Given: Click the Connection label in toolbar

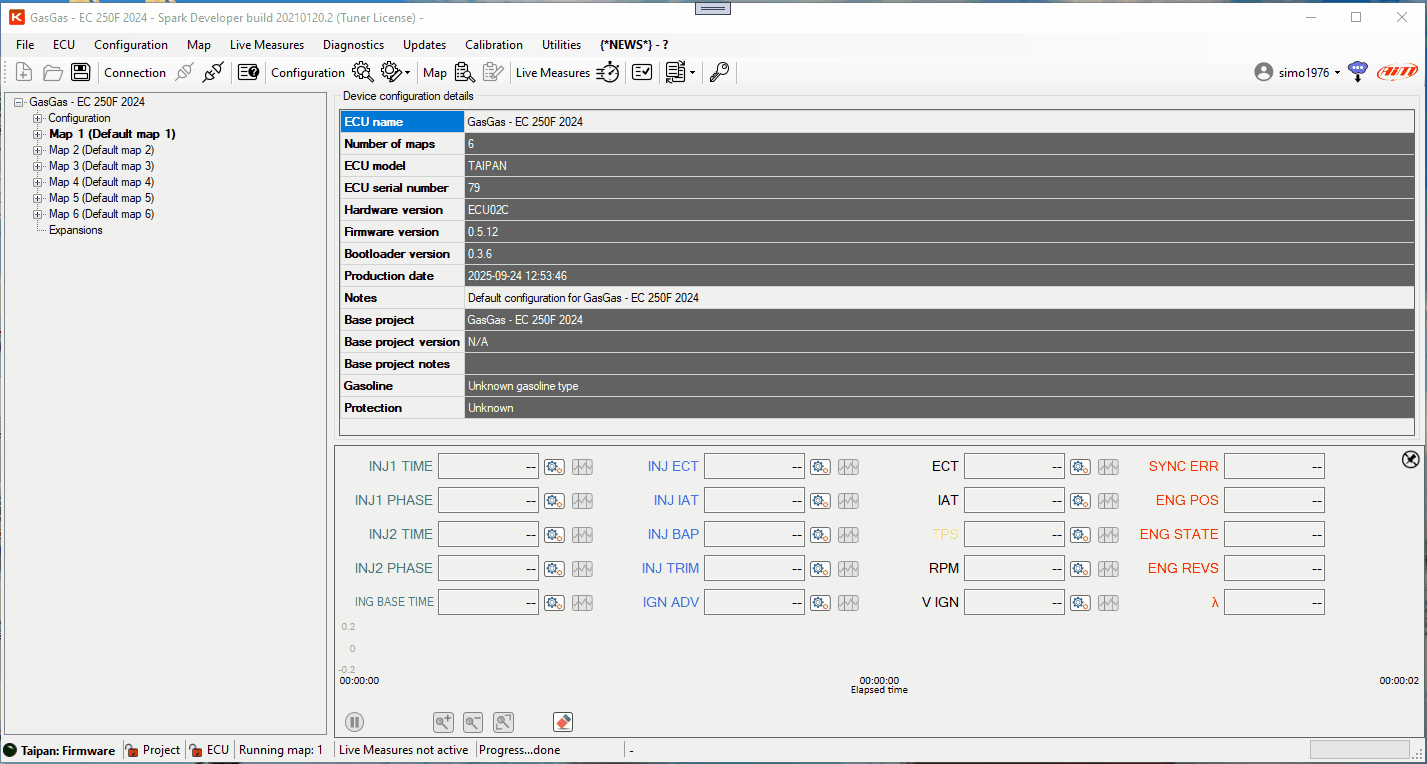Looking at the screenshot, I should pos(135,72).
